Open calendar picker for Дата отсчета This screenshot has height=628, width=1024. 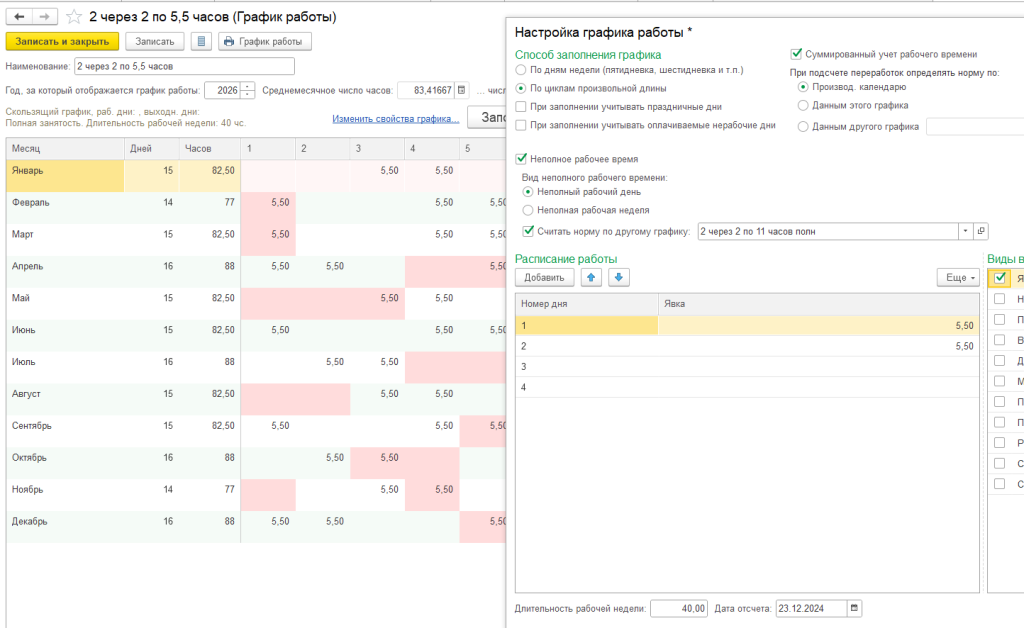pyautogui.click(x=853, y=608)
